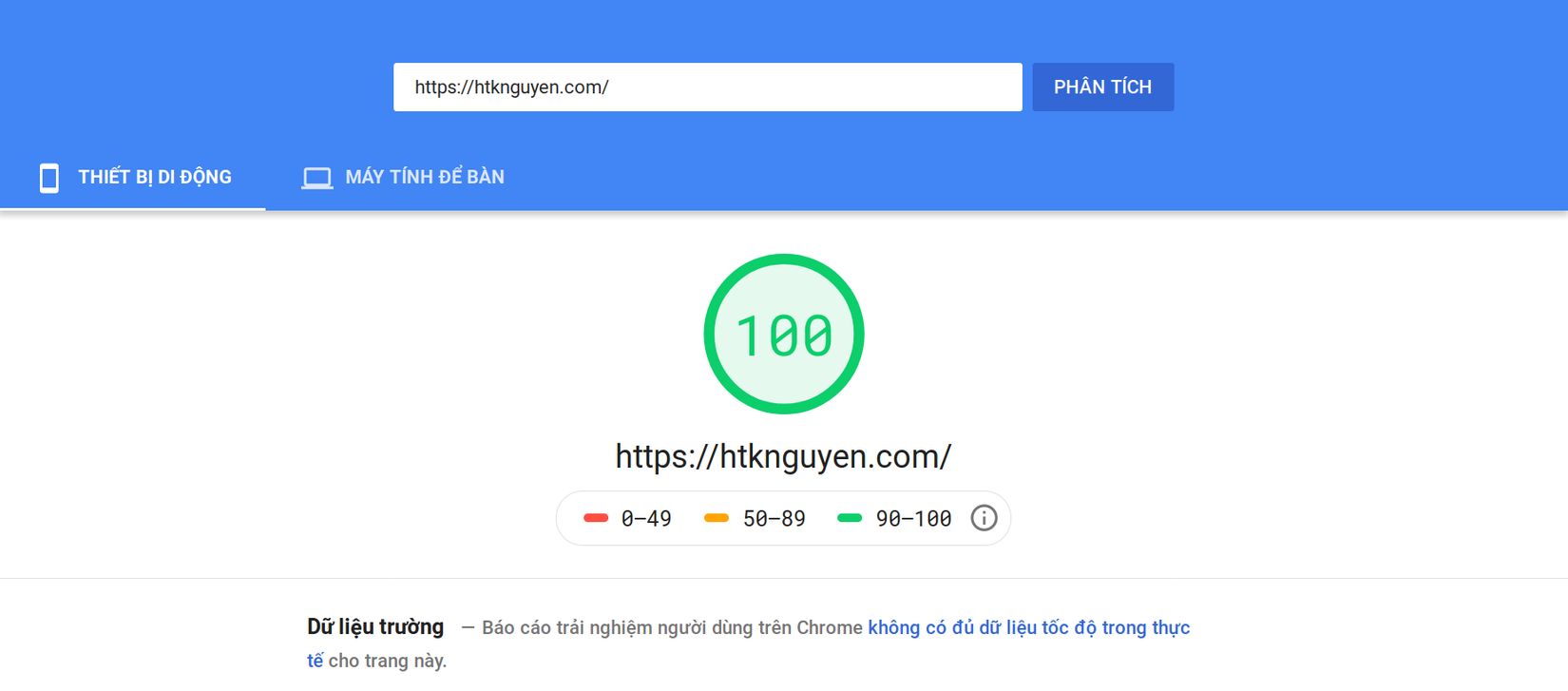This screenshot has height=691, width=1568.
Task: Click the mobile phone icon
Action: click(48, 178)
